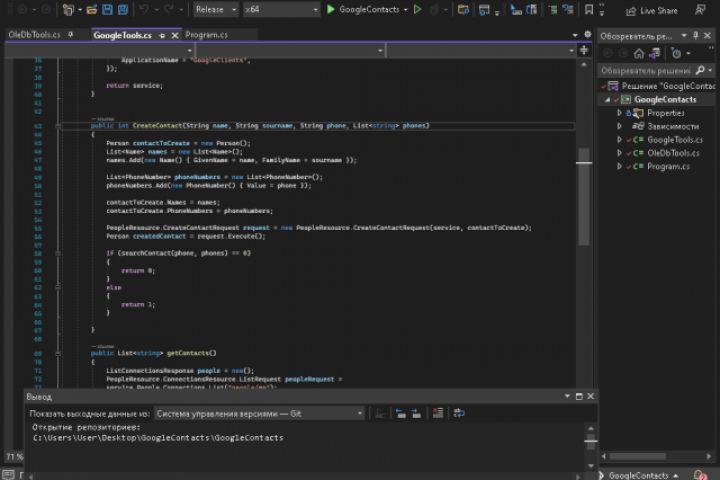Switch to the Program.cs tab
Viewport: 720px width, 480px height.
pyautogui.click(x=207, y=35)
